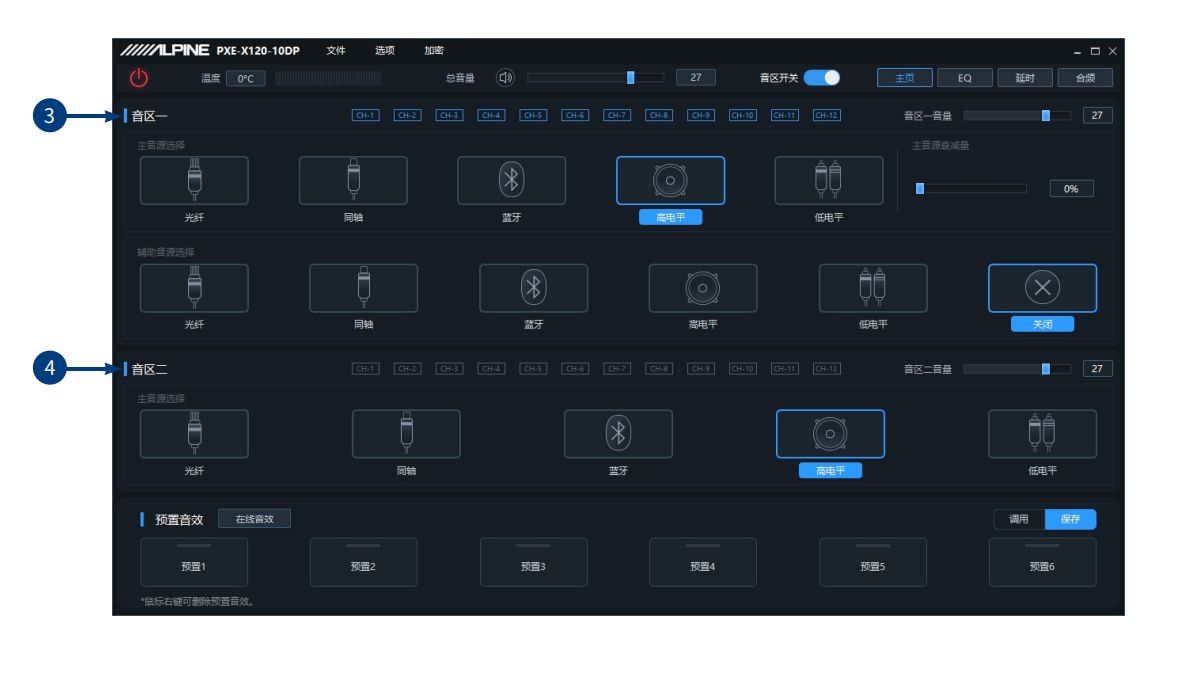The height and width of the screenshot is (691, 1200).
Task: Select coaxial as Zone 1 main source
Action: pos(353,181)
